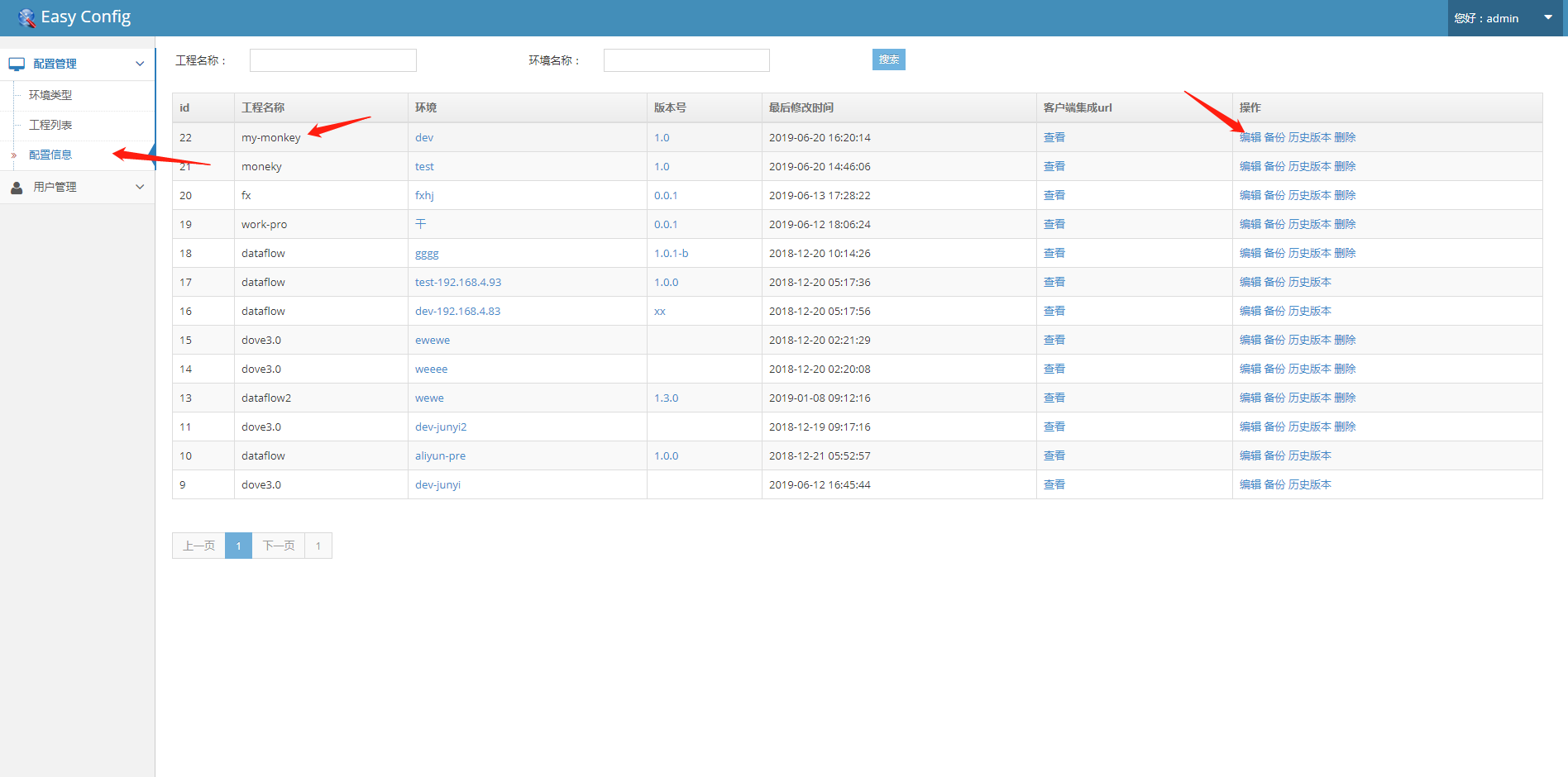Select page 1 in pagination
The image size is (1568, 777).
pyautogui.click(x=238, y=546)
